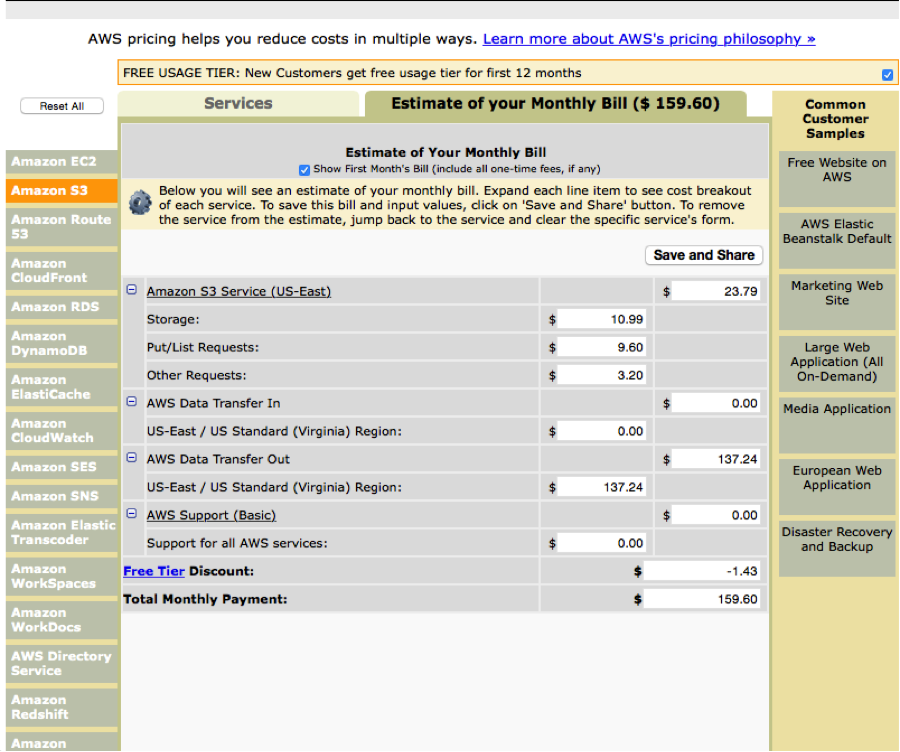Load the European Web Application sample

[x=836, y=486]
